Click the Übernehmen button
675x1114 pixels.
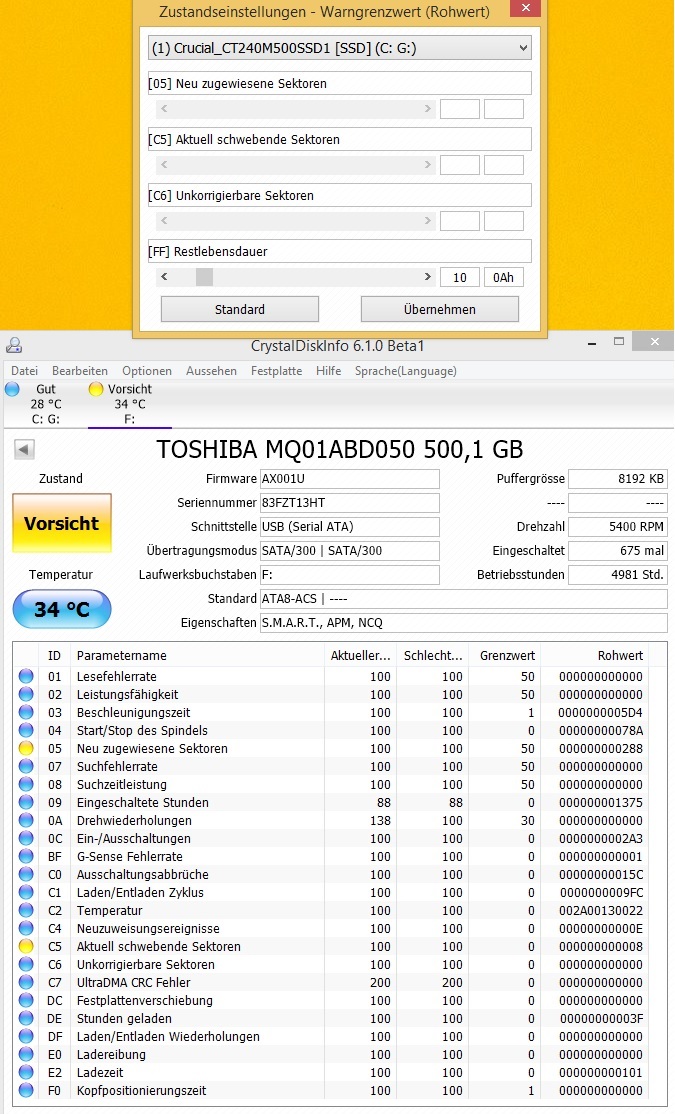click(x=440, y=309)
